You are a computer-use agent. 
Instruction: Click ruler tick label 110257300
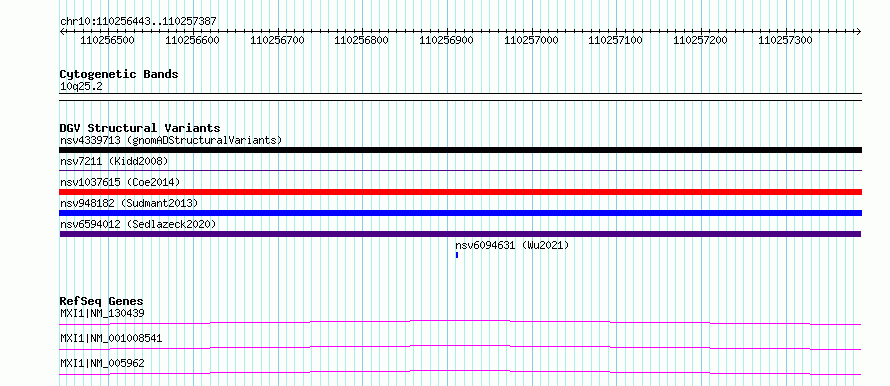pos(786,40)
